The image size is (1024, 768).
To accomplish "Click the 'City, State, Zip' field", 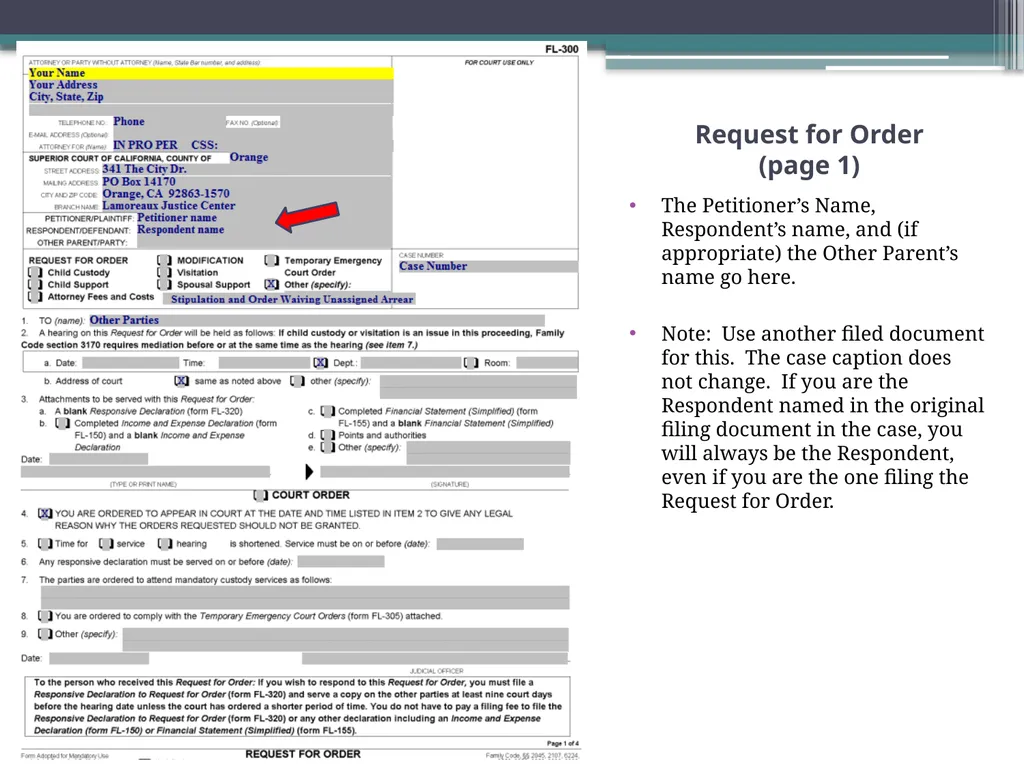I will [210, 97].
